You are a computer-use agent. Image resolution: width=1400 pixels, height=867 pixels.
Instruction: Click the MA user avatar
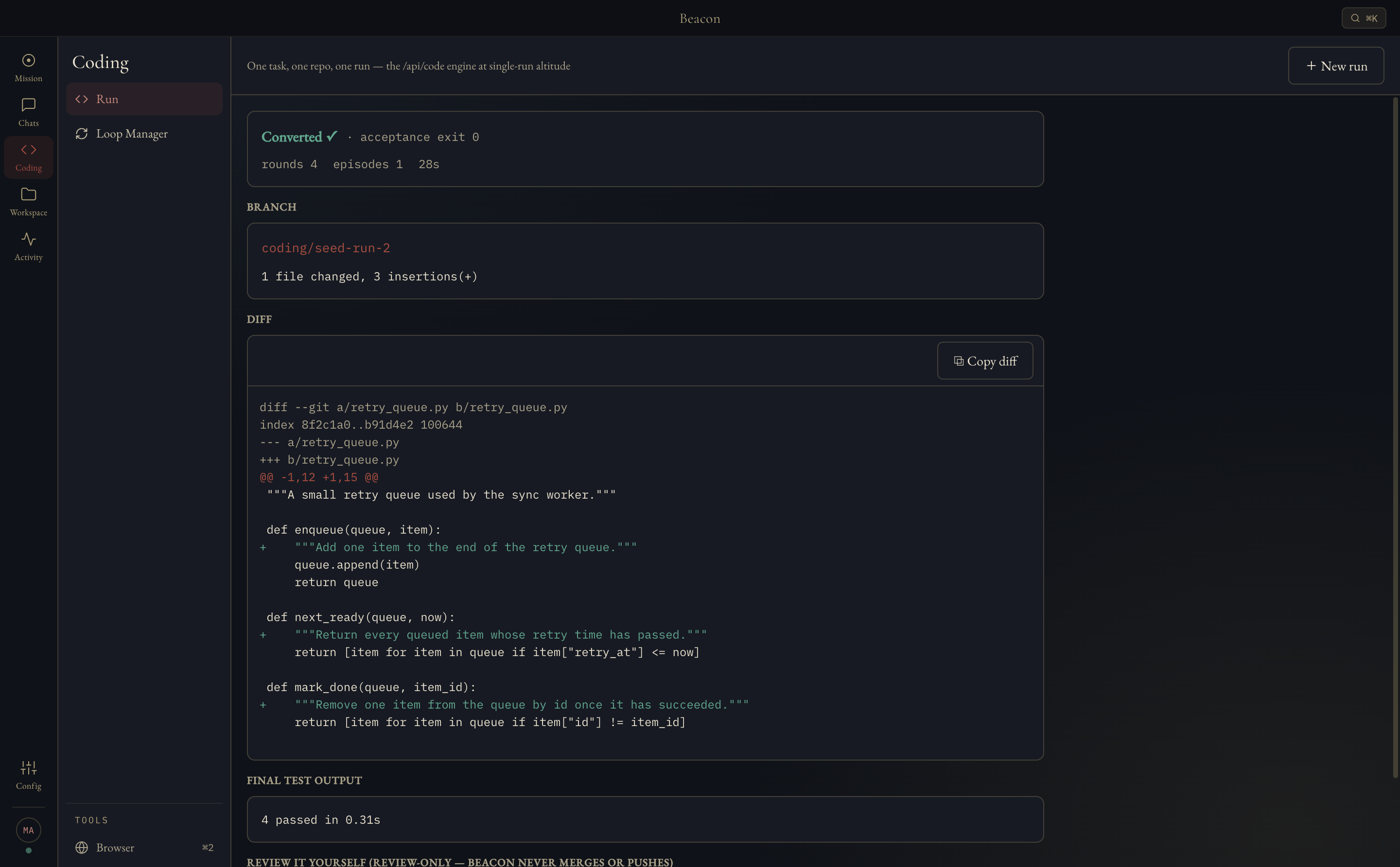tap(28, 830)
